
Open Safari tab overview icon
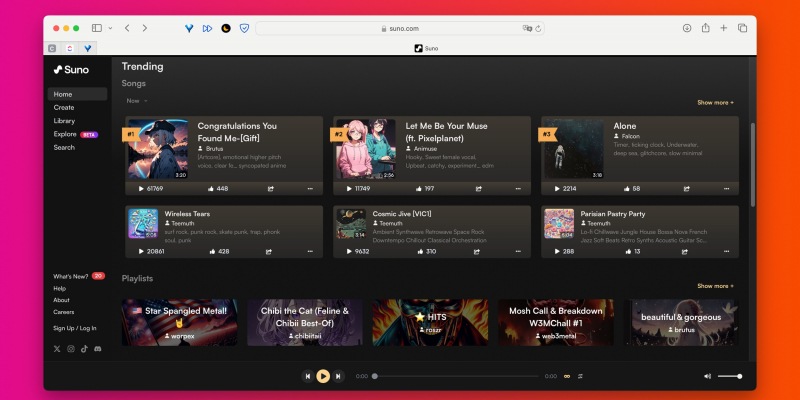tap(742, 28)
